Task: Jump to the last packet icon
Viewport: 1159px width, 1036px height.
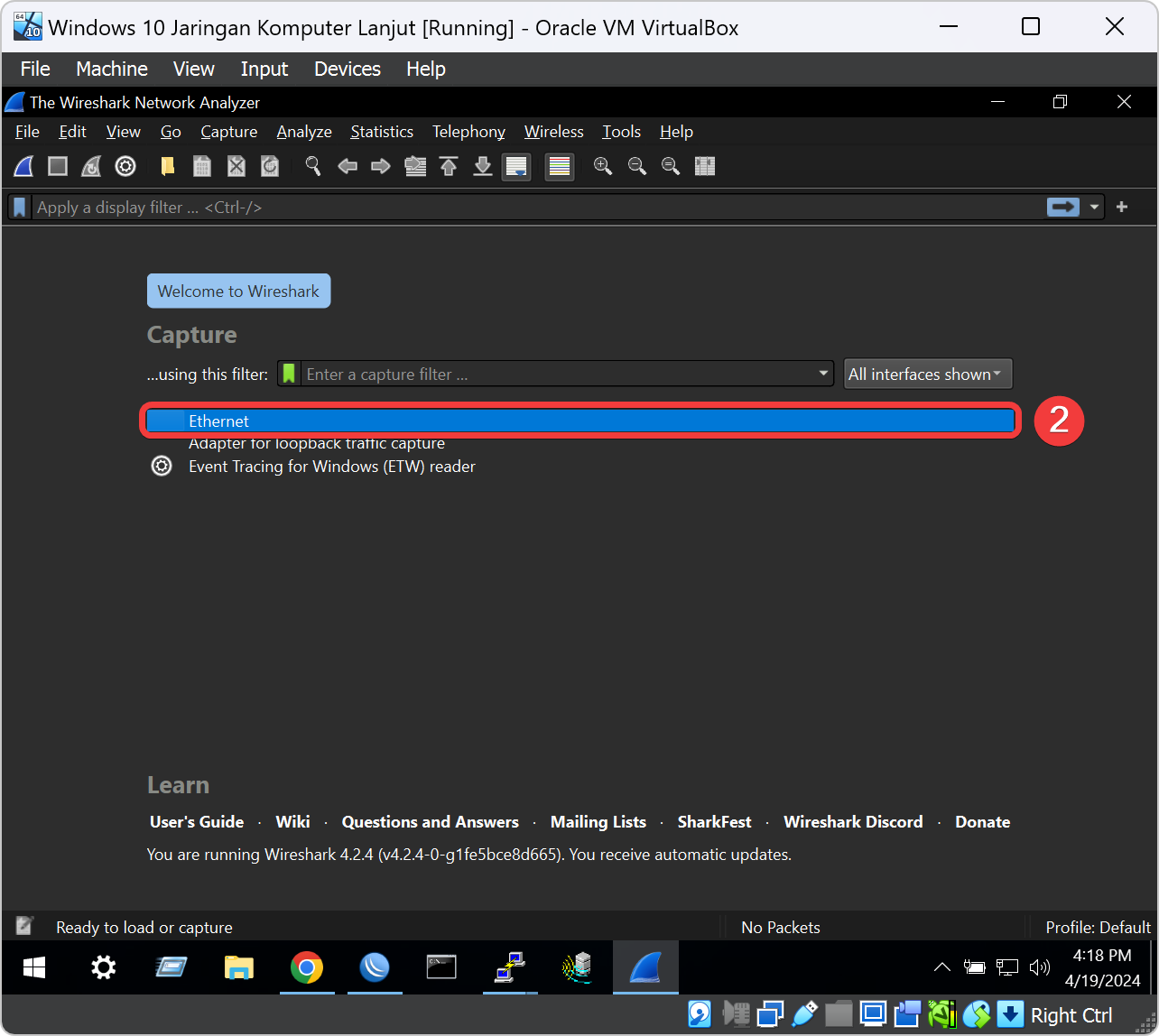Action: tap(483, 166)
